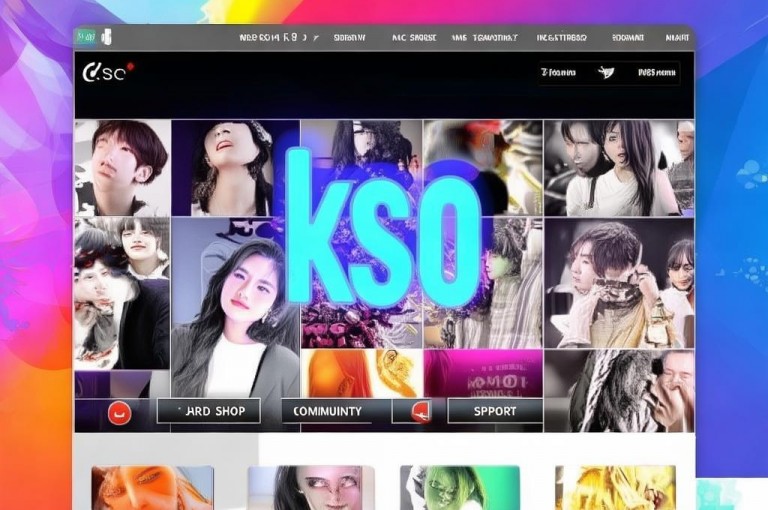Image resolution: width=768 pixels, height=510 pixels.
Task: Open the photo of person in patterned hat
Action: (235, 168)
